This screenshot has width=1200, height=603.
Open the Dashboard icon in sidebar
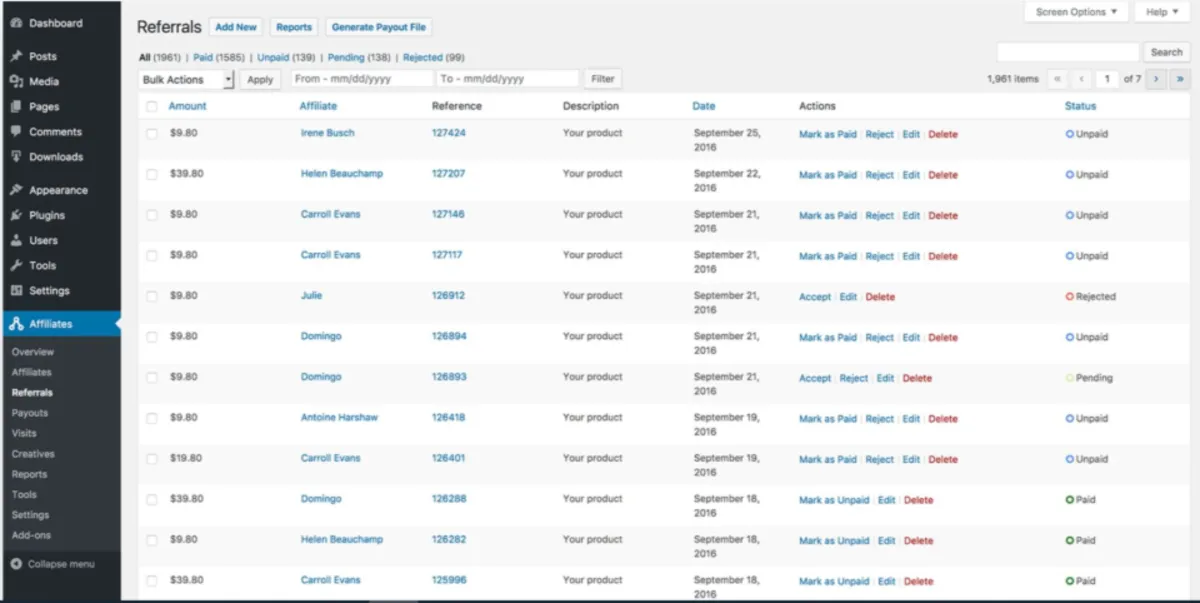pos(16,23)
